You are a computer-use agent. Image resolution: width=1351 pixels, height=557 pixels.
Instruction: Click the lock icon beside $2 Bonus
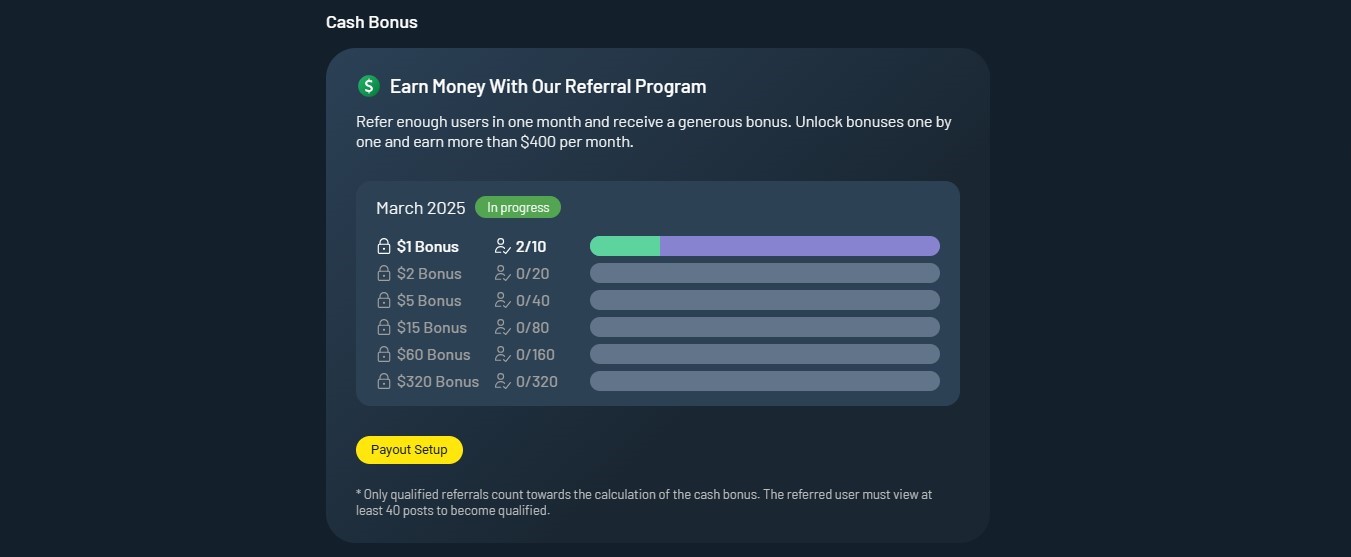point(383,273)
